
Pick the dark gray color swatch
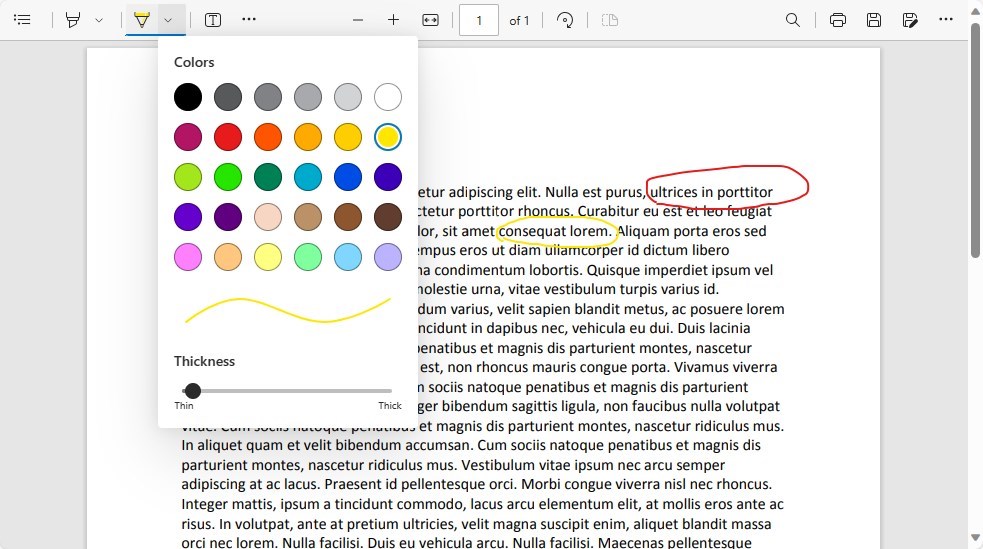point(228,97)
